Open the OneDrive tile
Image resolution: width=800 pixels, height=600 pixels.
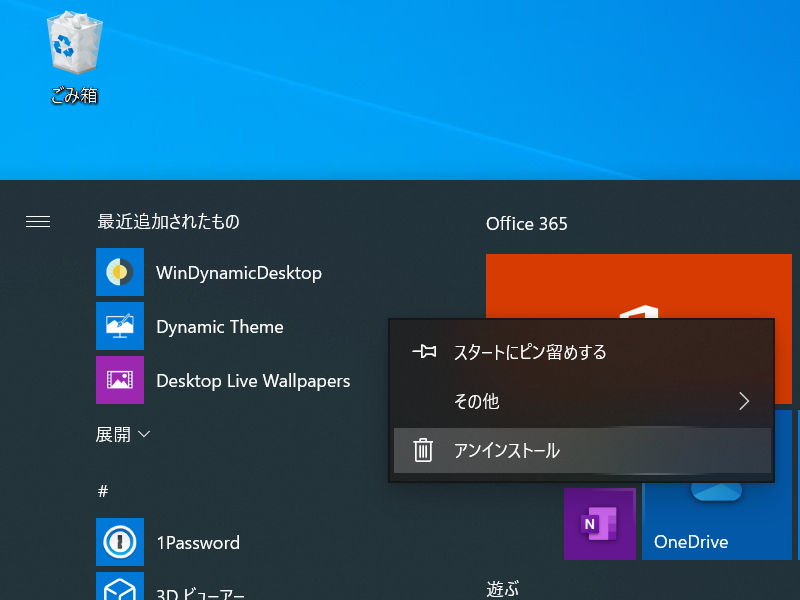pos(716,520)
